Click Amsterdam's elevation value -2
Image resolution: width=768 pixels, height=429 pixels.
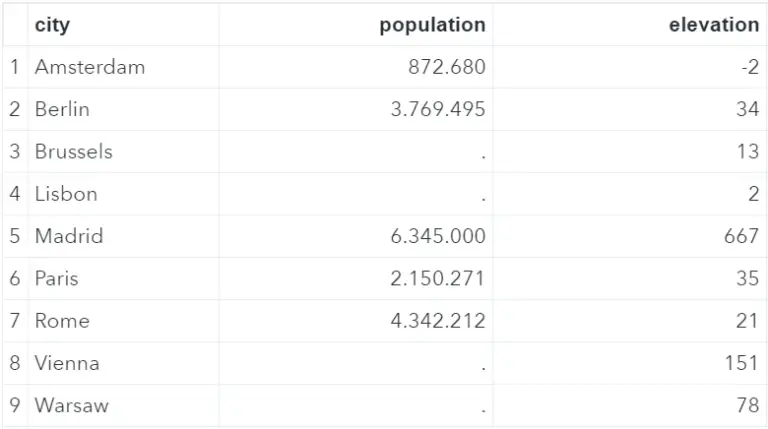click(749, 67)
